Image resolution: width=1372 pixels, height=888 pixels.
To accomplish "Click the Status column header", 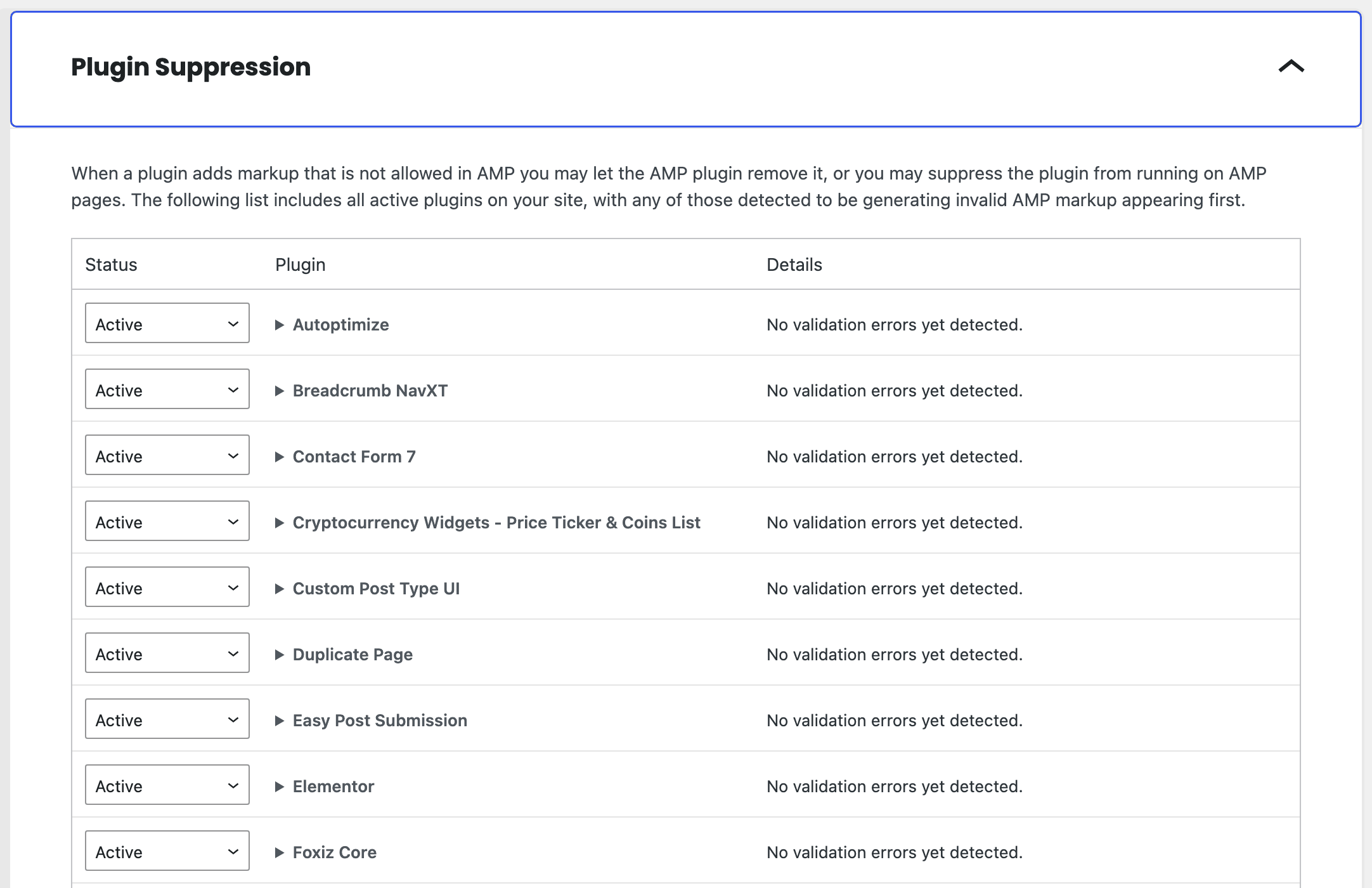I will [x=111, y=264].
